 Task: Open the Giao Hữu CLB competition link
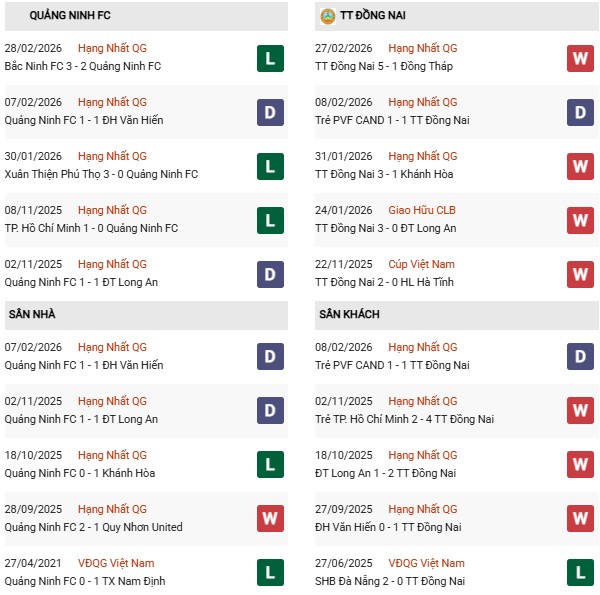tap(422, 210)
